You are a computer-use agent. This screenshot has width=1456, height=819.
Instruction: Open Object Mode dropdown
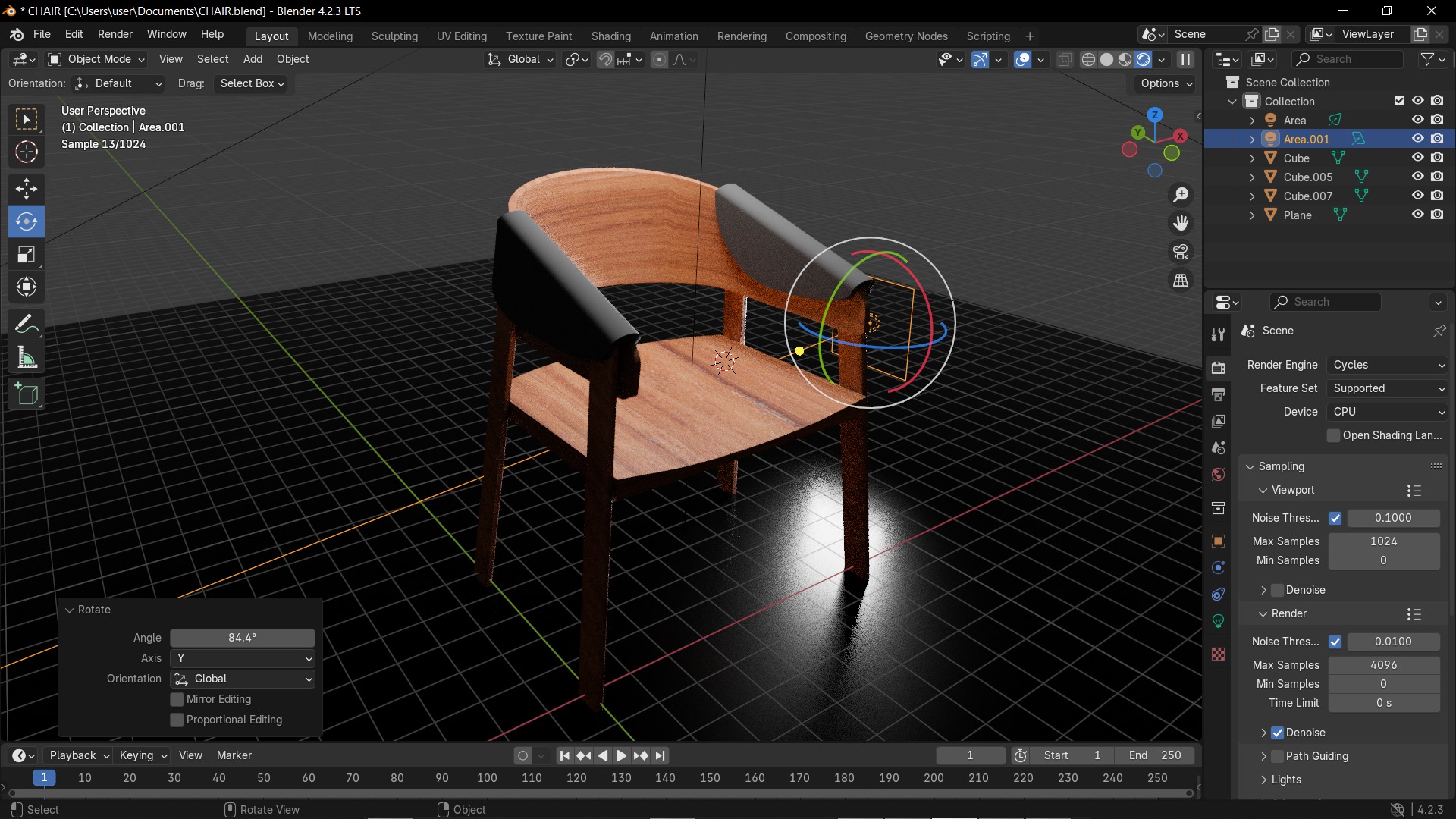pos(96,59)
